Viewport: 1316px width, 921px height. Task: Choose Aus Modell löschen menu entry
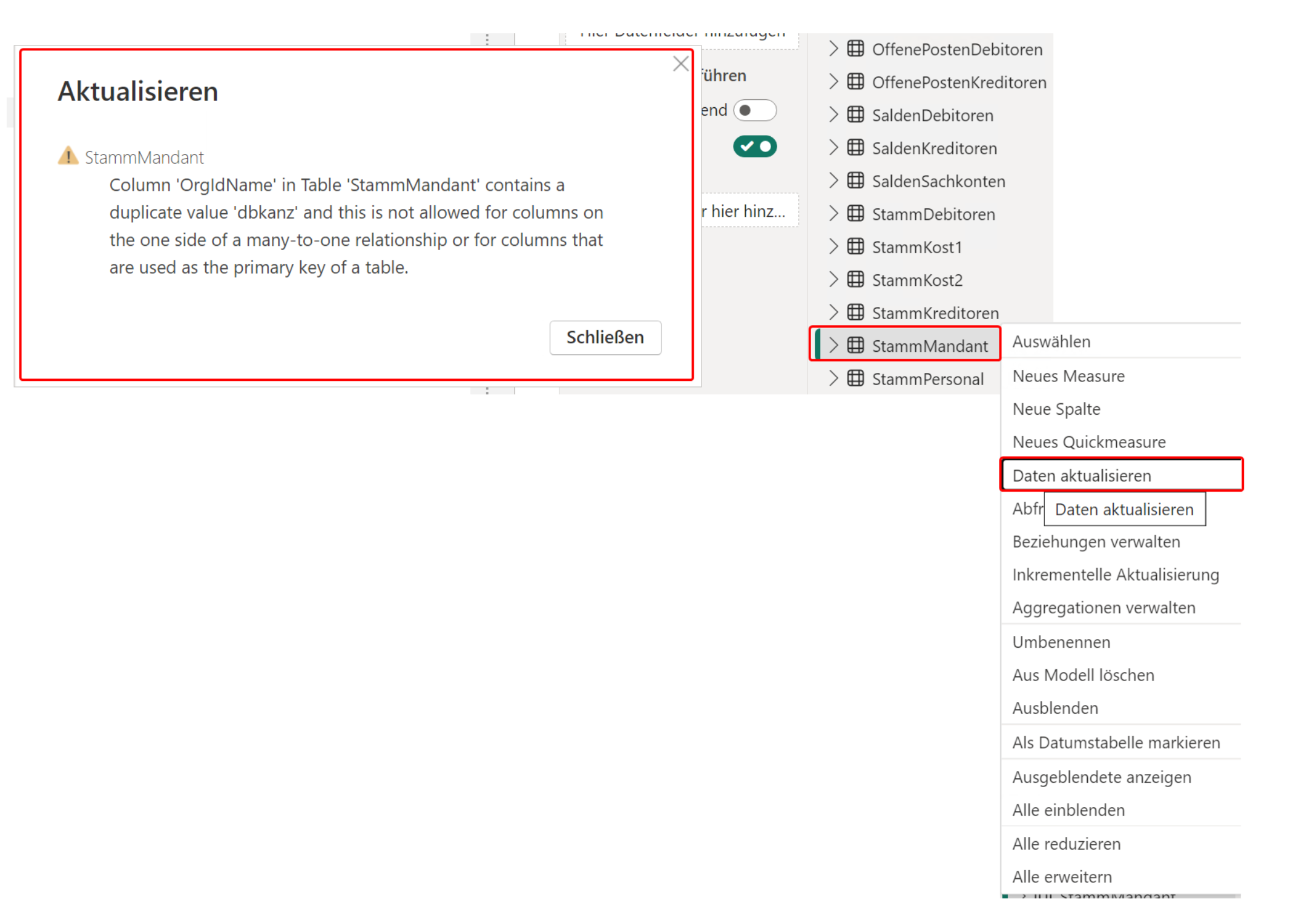(1121, 675)
